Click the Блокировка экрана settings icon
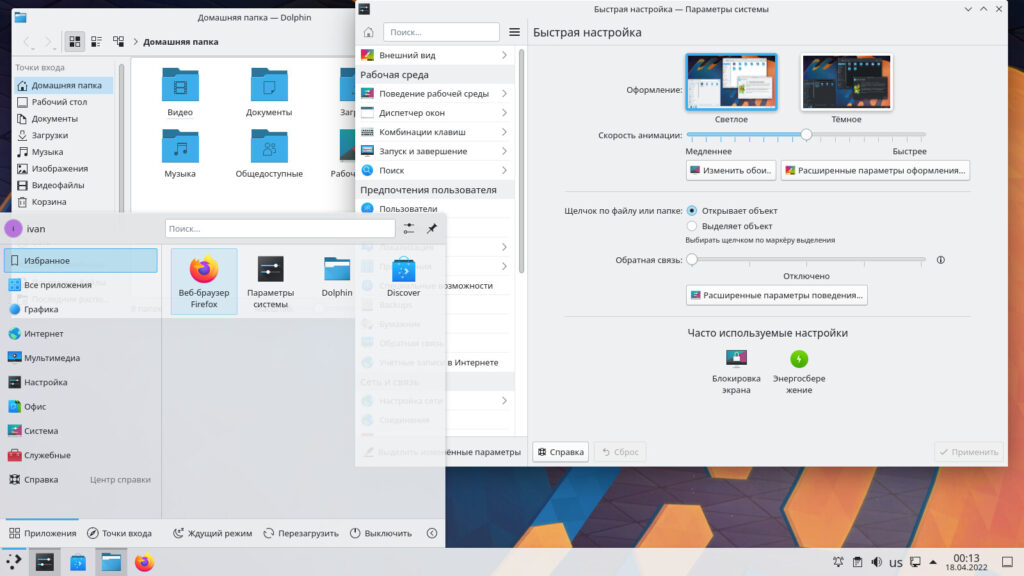 click(736, 359)
